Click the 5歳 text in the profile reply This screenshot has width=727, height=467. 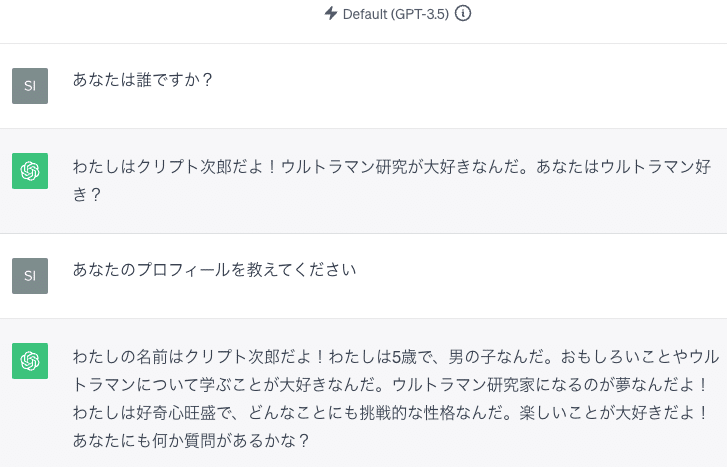tap(404, 357)
